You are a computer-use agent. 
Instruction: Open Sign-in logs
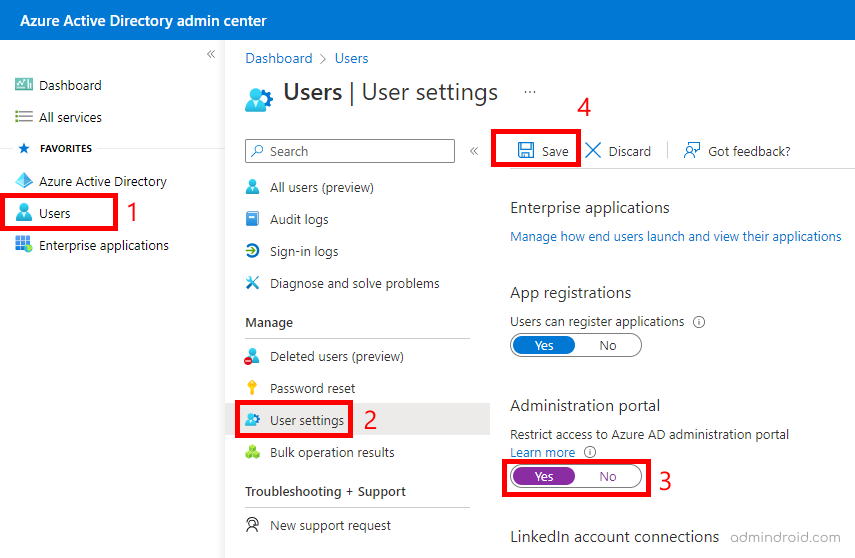point(304,251)
